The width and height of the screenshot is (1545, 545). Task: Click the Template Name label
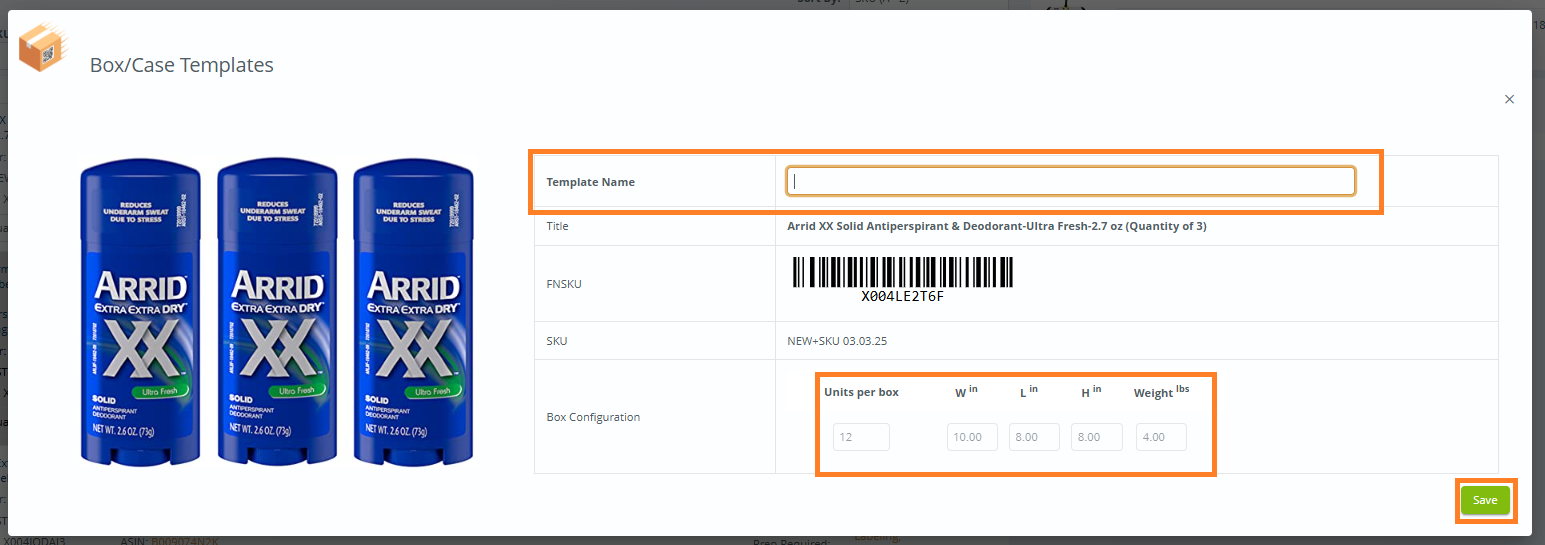(x=590, y=182)
